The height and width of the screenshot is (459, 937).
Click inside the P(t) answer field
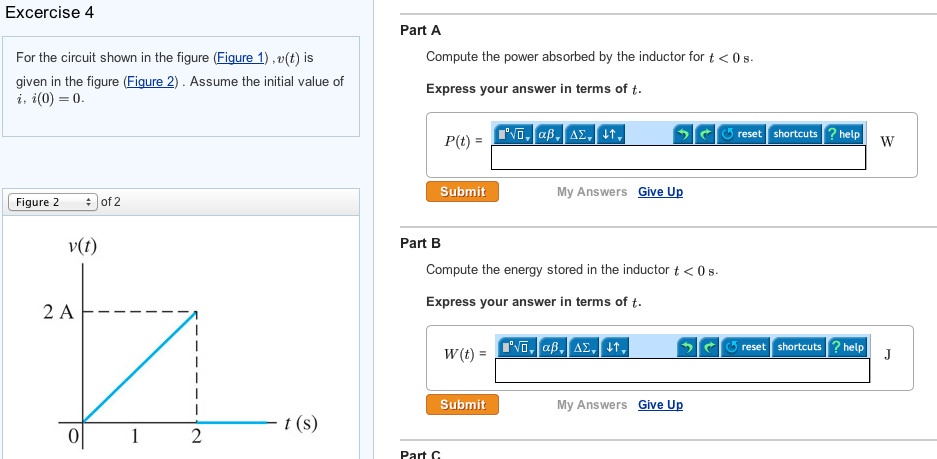678,157
